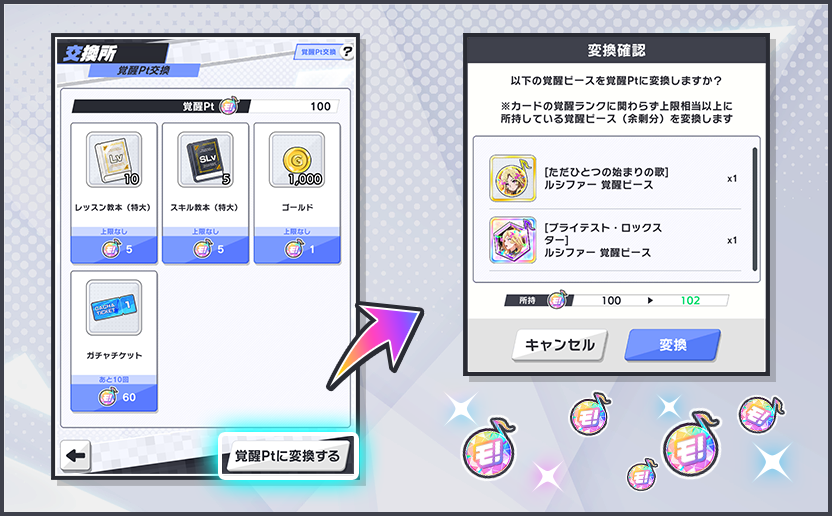Confirm with the blue 変換 button

(x=673, y=345)
